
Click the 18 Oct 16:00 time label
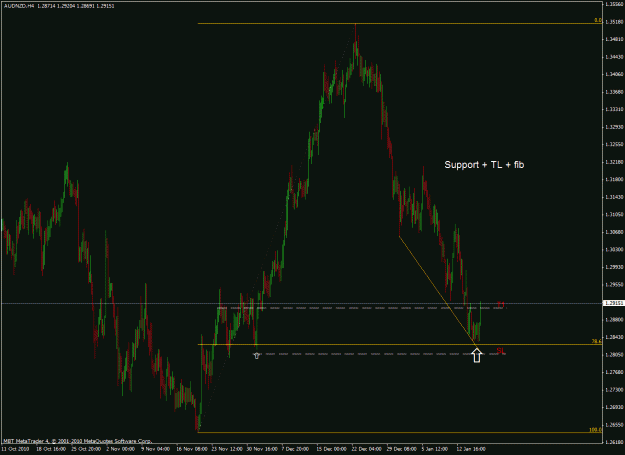tap(51, 449)
